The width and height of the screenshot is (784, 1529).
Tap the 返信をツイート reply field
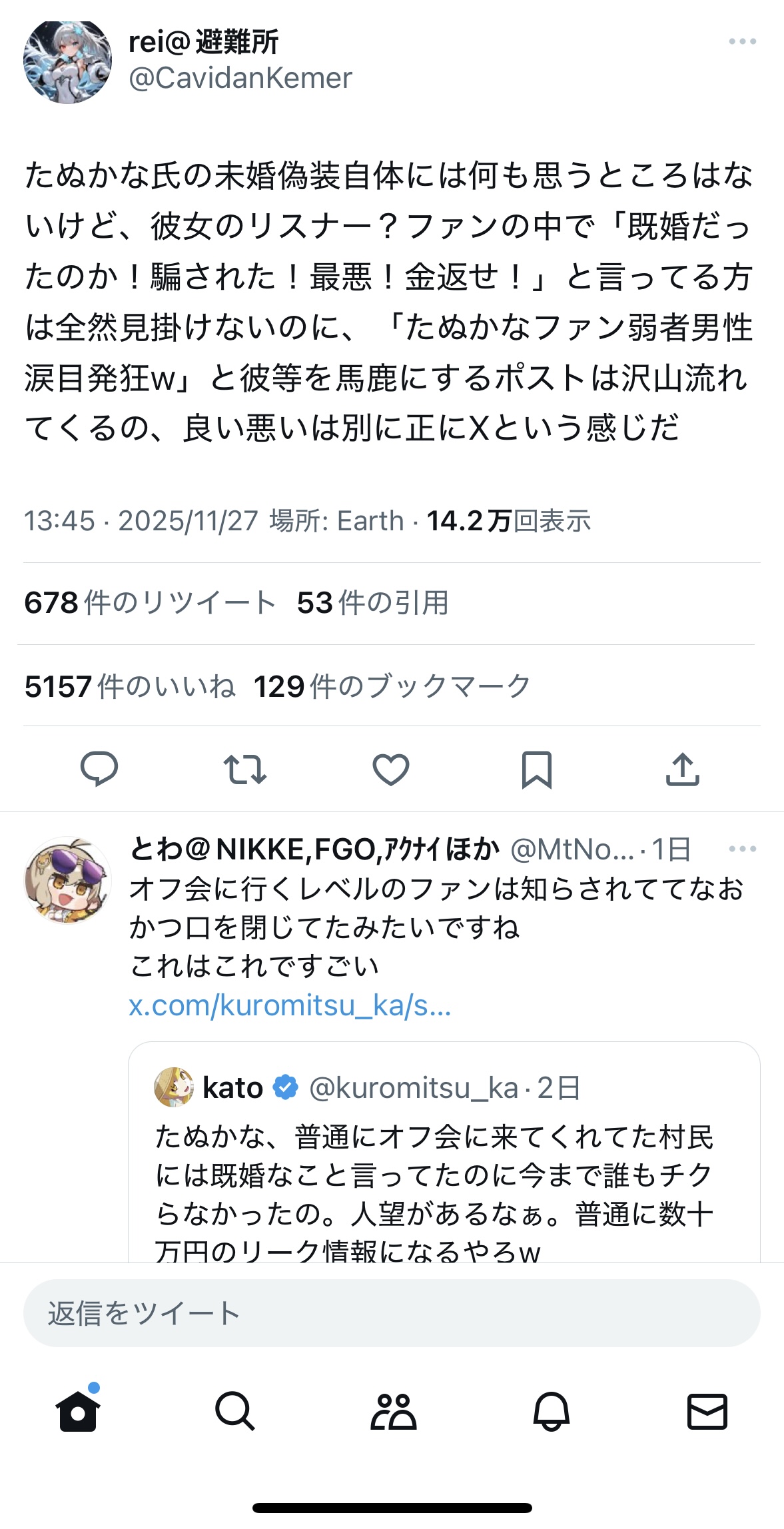point(392,1313)
